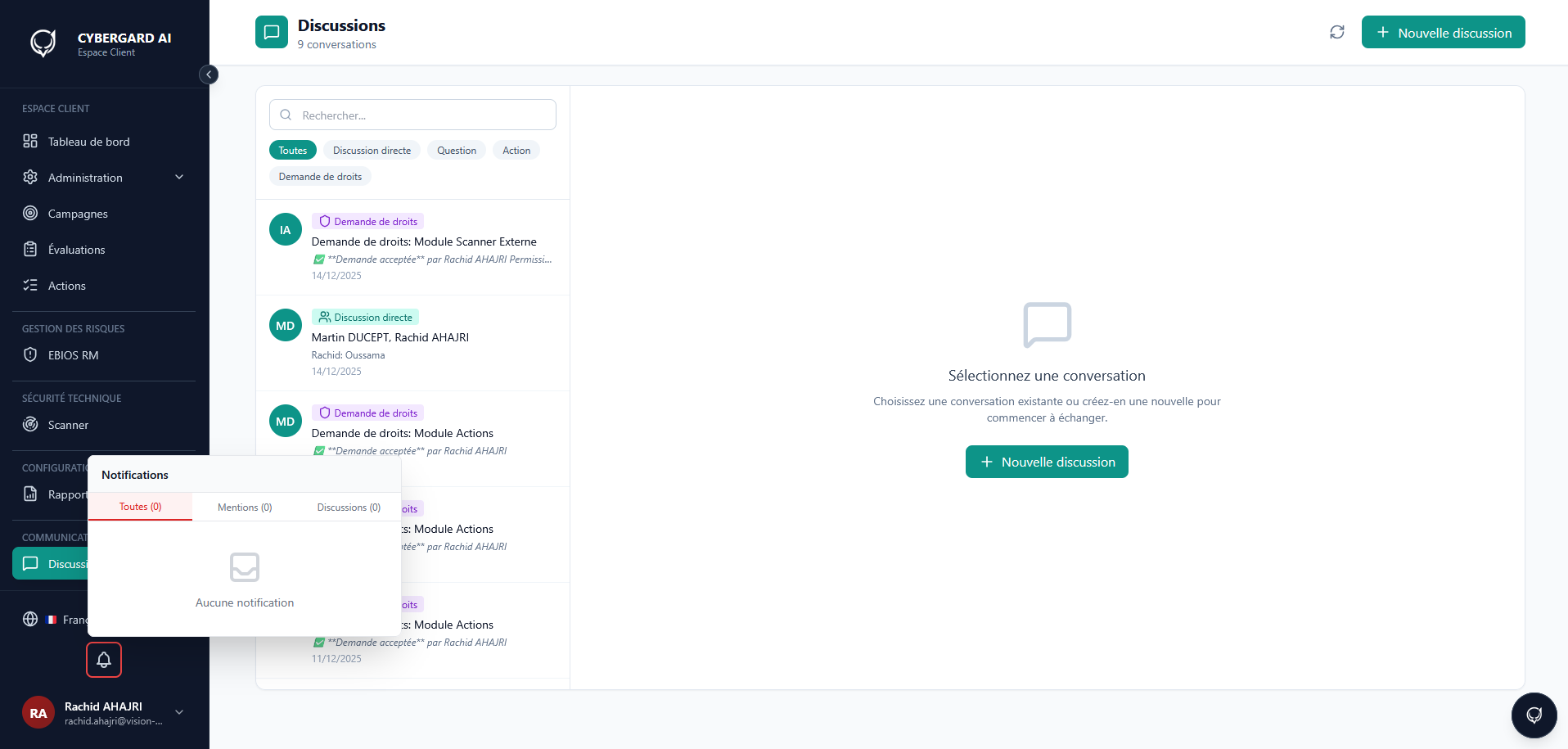Click the 11/12/2025 date on last conversation
The image size is (1568, 749).
coord(336,659)
